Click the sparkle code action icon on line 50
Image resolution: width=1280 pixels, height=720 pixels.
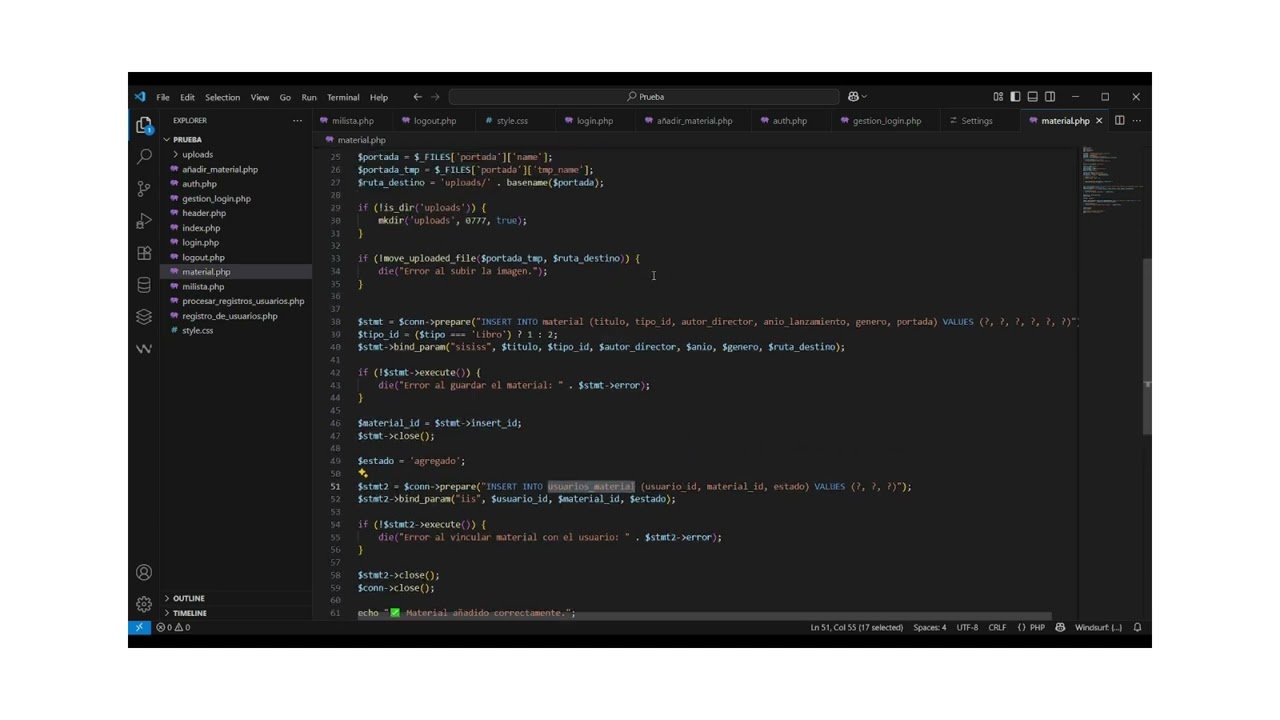click(363, 473)
